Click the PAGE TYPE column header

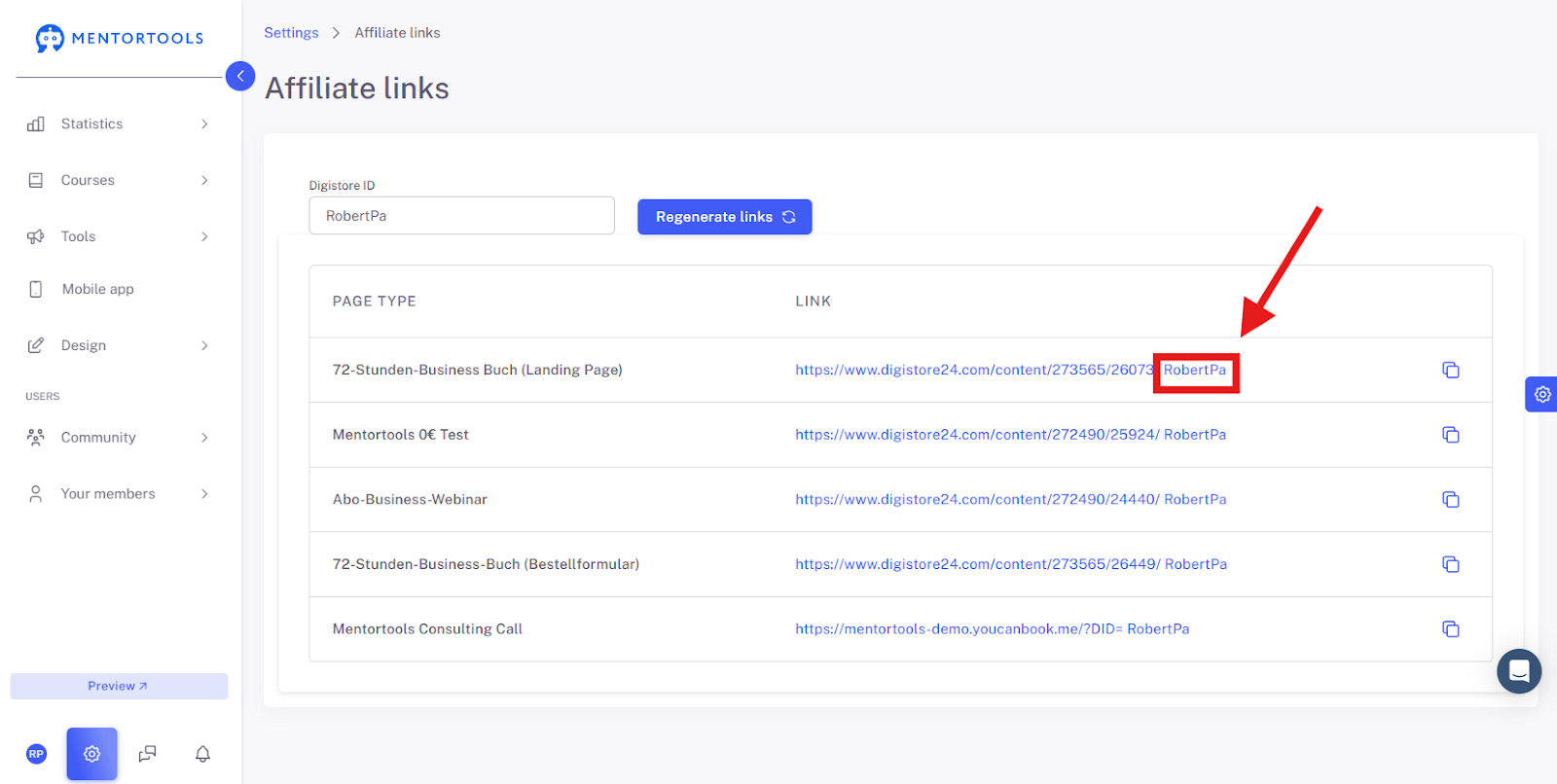(374, 302)
